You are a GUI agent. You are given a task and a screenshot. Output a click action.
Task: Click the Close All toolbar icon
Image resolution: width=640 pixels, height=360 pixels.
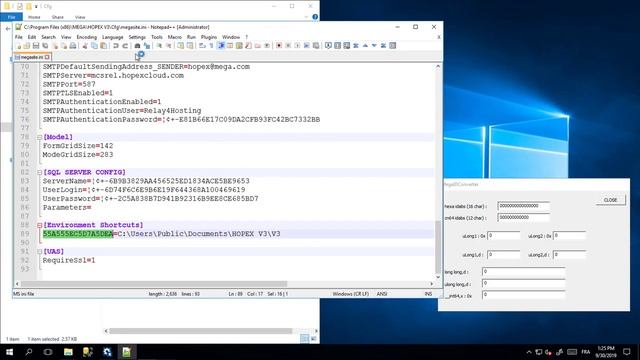pos(64,46)
